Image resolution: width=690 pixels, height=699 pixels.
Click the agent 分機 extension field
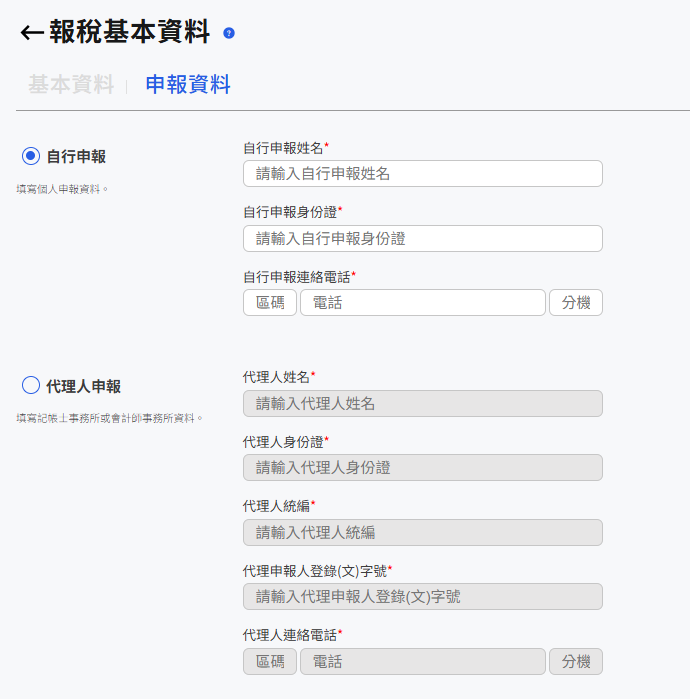[x=576, y=662]
